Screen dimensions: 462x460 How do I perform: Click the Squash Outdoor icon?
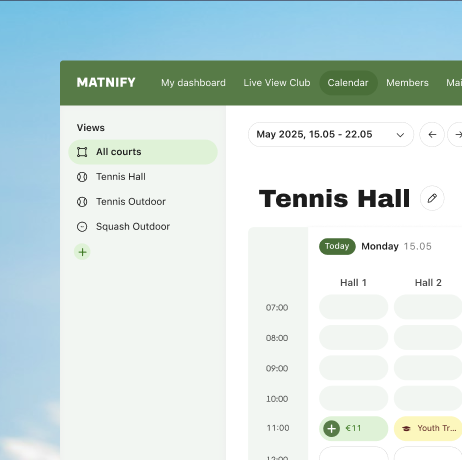(x=82, y=227)
